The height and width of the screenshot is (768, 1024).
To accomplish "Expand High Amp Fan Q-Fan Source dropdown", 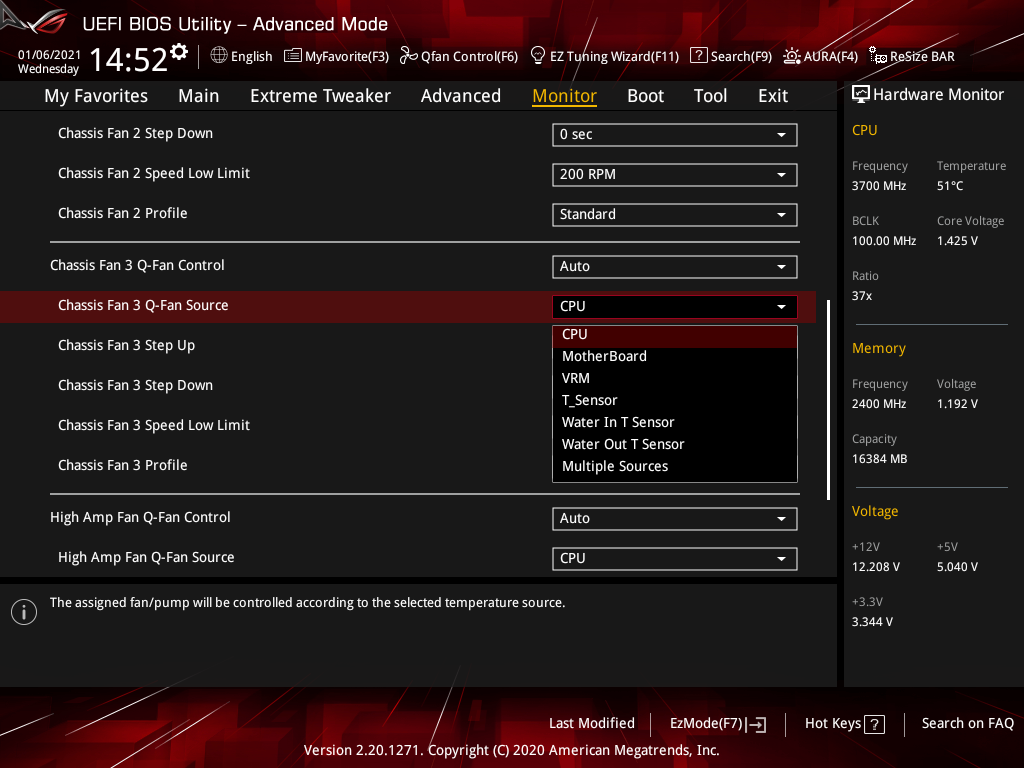I will click(x=675, y=558).
